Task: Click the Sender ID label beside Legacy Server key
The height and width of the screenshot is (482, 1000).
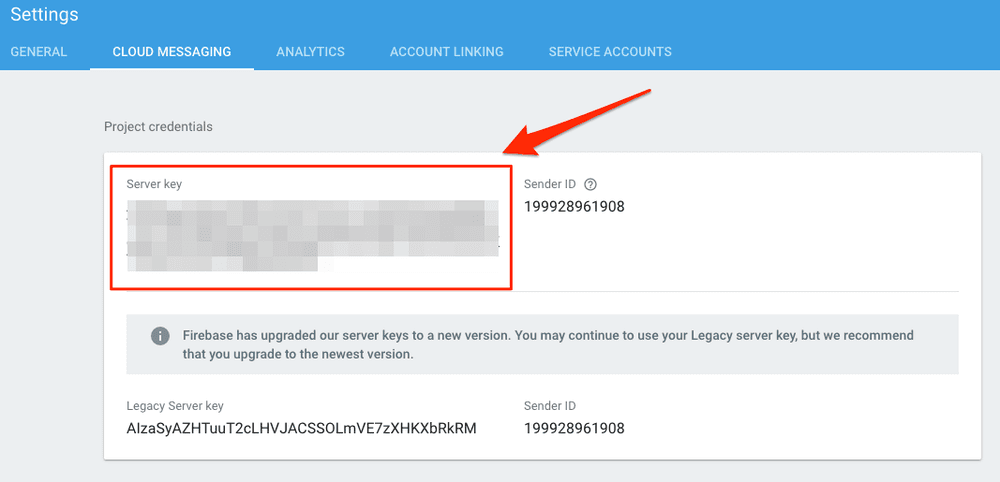Action: (549, 406)
